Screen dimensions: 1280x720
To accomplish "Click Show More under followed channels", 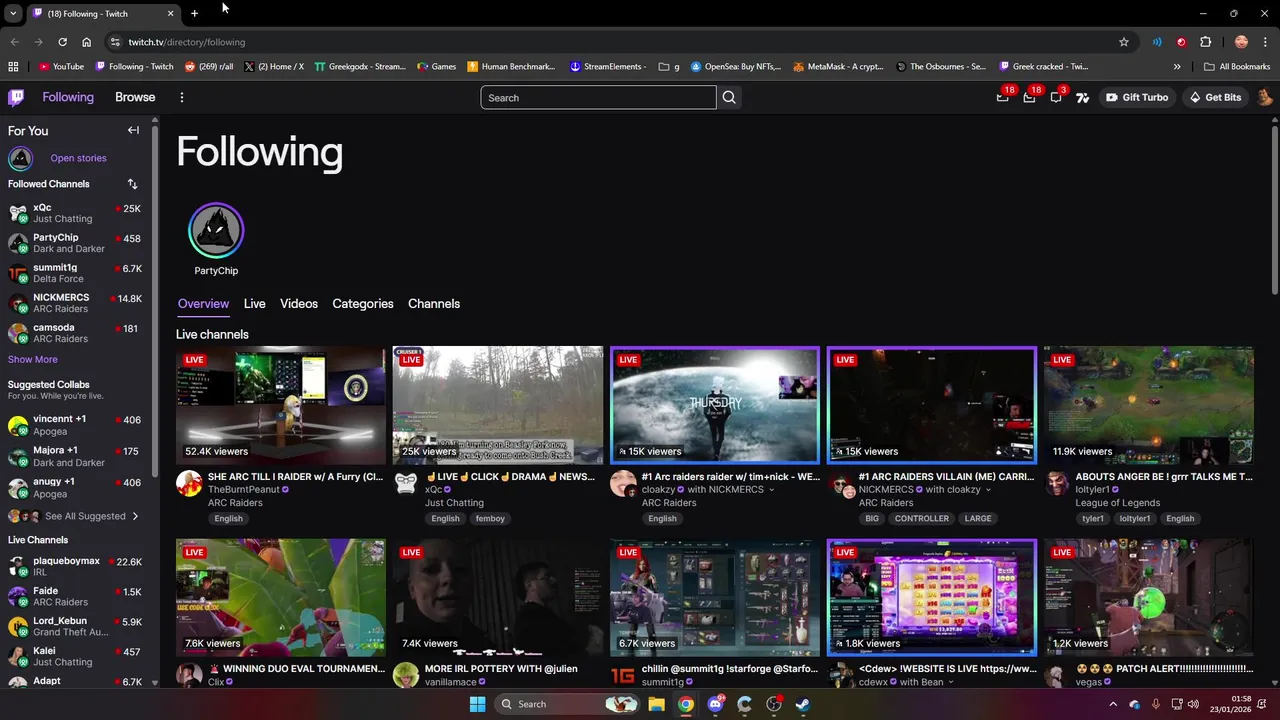I will click(x=33, y=359).
